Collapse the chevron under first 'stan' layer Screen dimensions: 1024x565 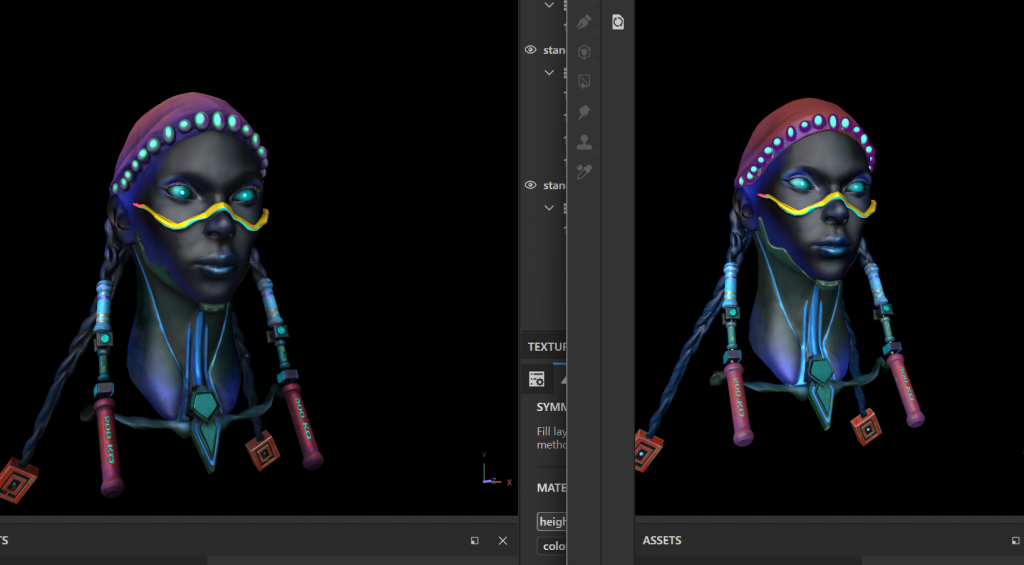click(x=549, y=72)
